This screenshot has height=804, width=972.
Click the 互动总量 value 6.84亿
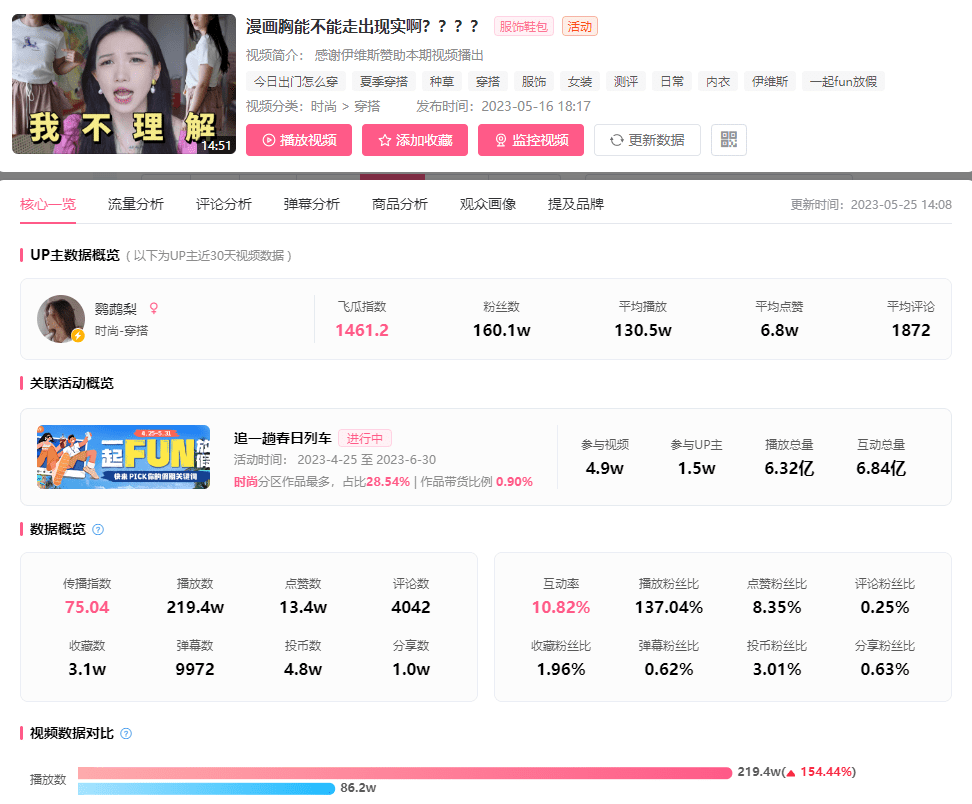pos(881,468)
